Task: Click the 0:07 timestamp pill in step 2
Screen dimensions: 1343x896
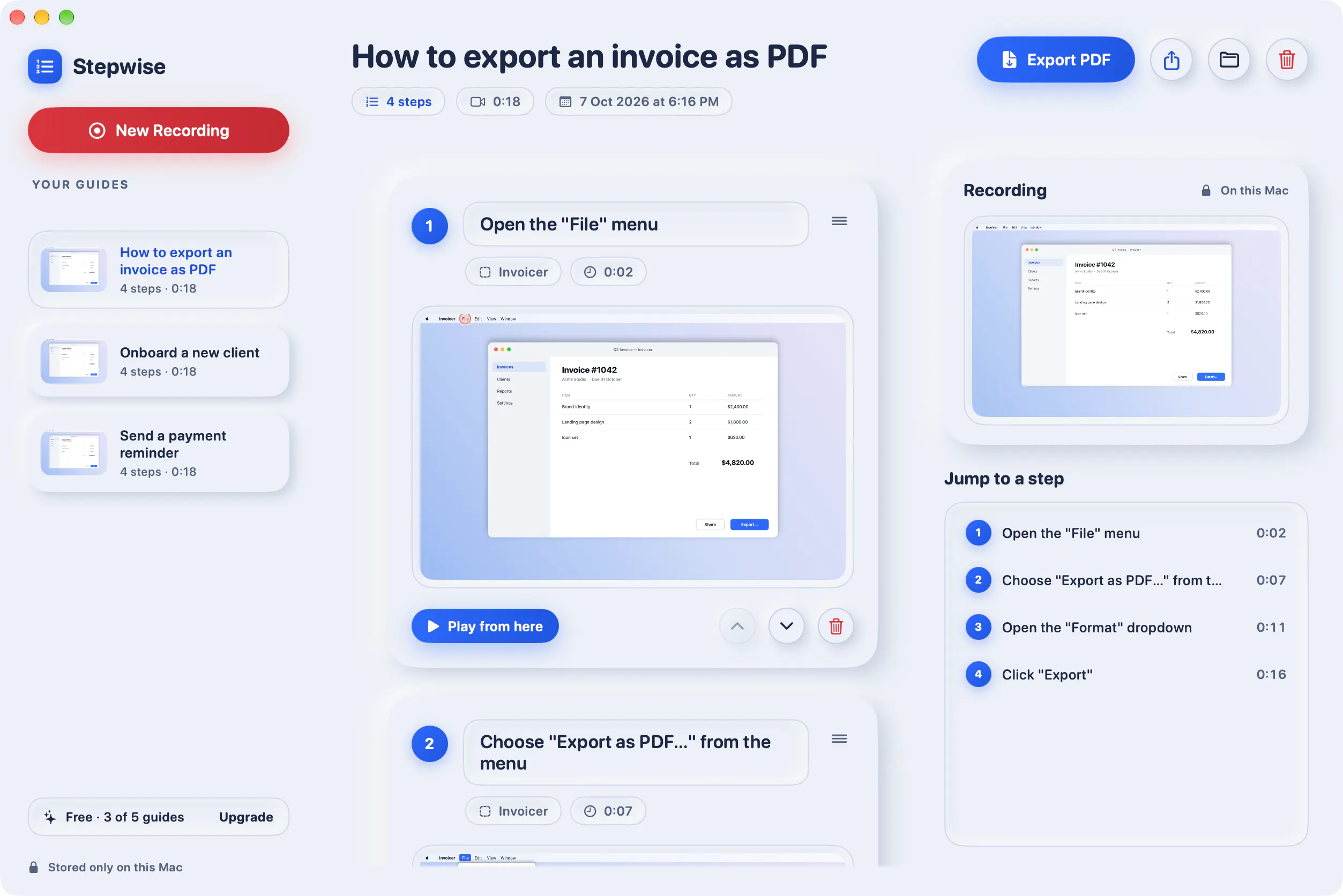Action: click(608, 811)
